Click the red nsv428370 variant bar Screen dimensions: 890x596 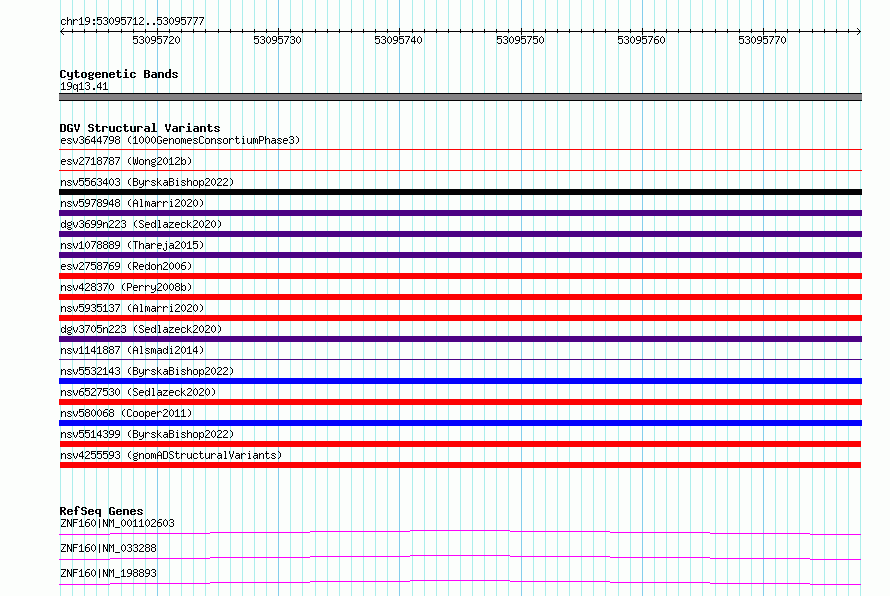(460, 297)
